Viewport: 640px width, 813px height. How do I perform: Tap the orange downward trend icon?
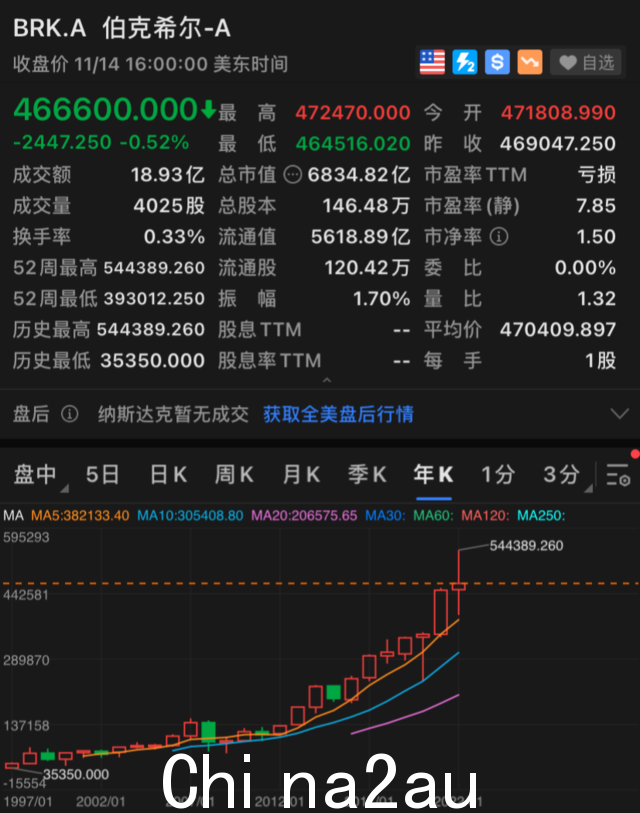(530, 62)
